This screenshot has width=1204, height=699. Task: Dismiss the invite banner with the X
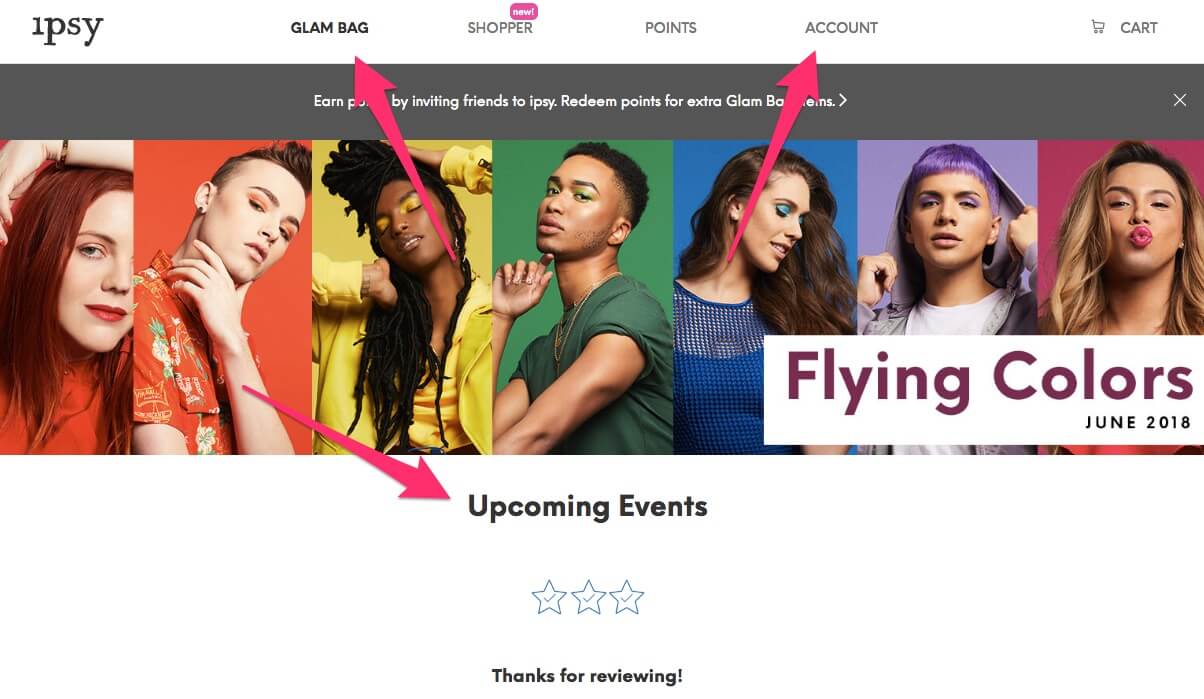(1180, 100)
